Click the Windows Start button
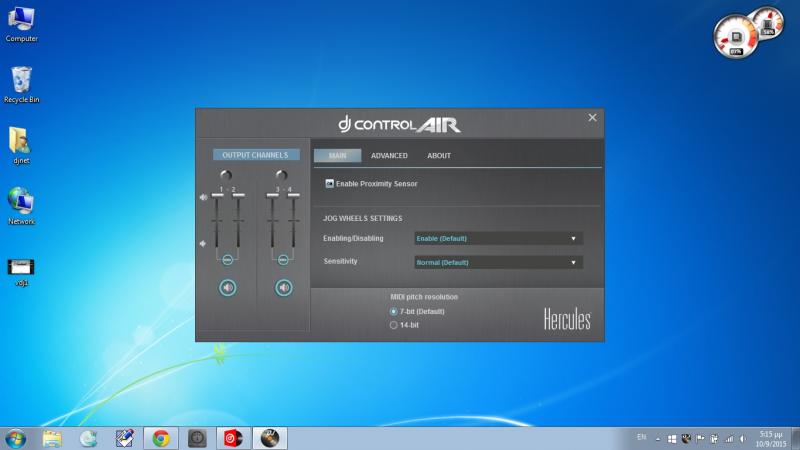Image resolution: width=800 pixels, height=450 pixels. point(16,438)
